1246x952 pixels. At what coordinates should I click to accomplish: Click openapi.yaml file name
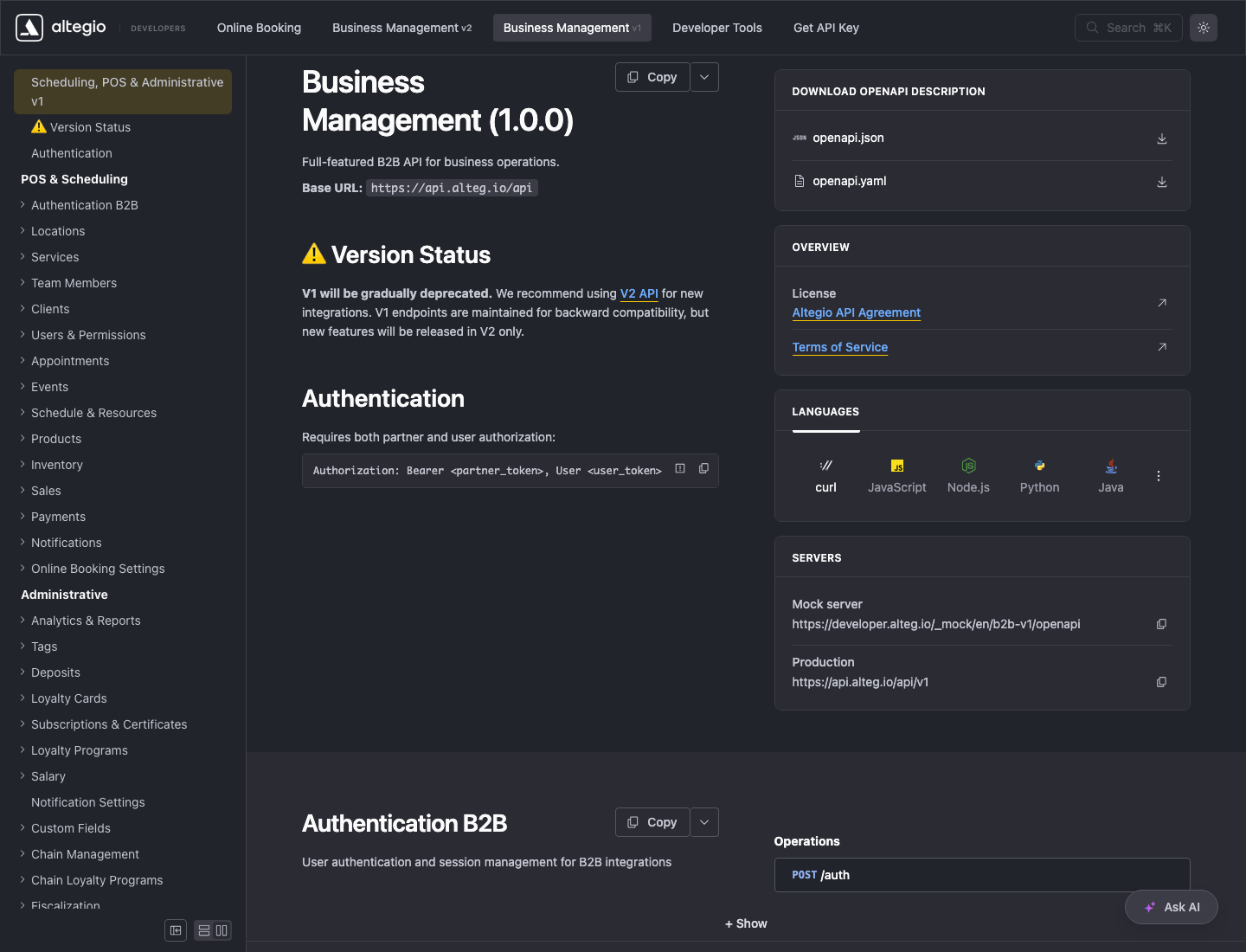coord(850,181)
